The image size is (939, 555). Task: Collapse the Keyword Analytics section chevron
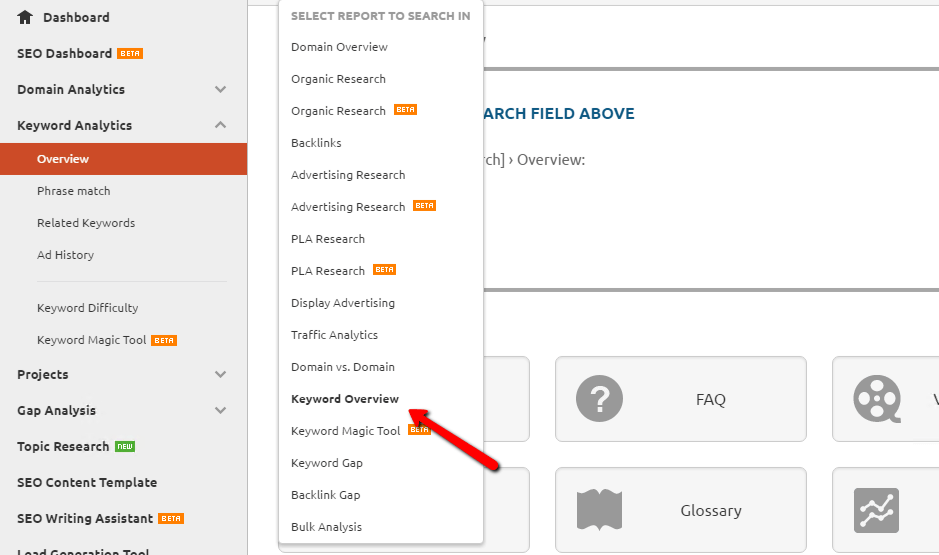click(x=220, y=125)
